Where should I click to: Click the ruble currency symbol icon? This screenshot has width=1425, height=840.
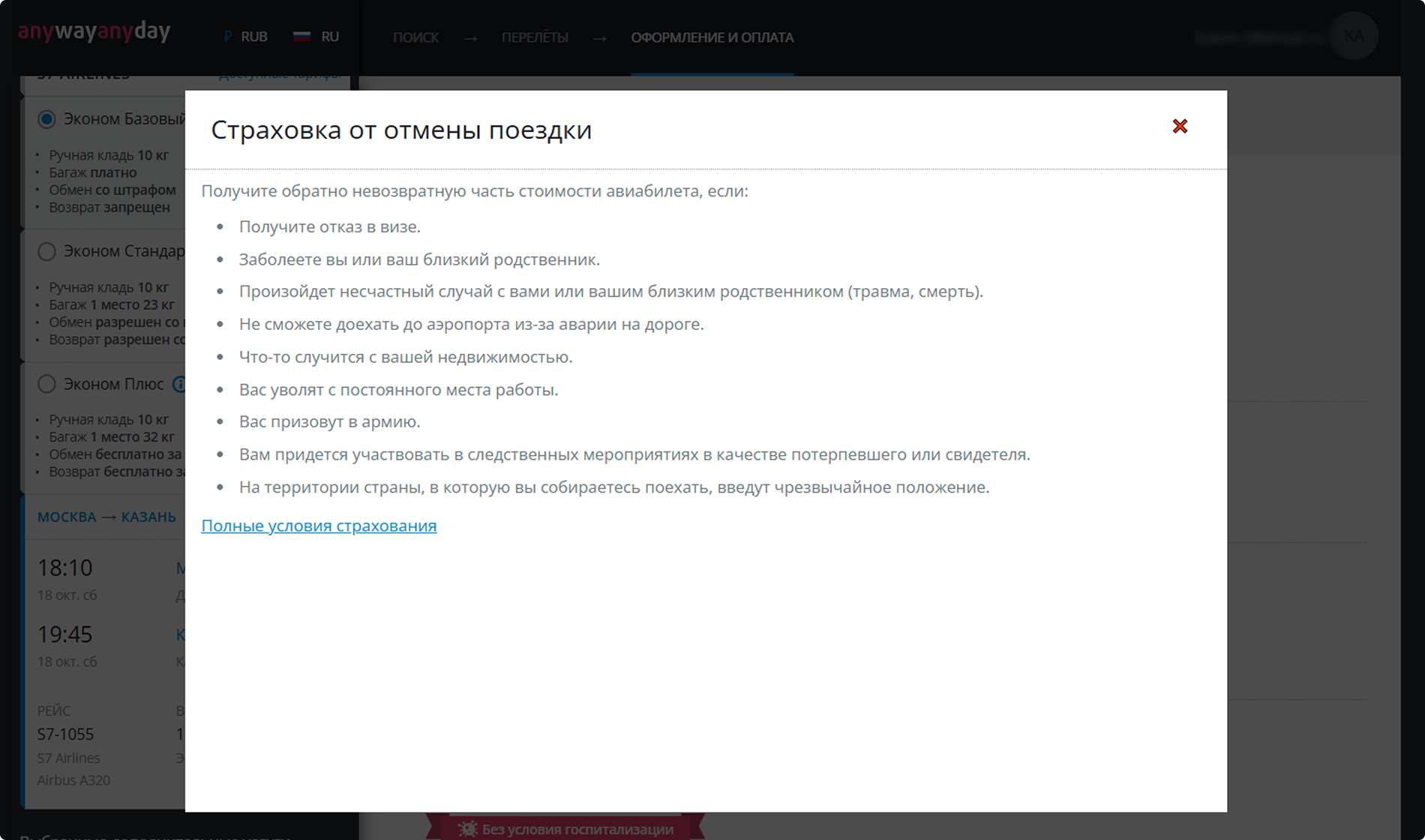228,37
